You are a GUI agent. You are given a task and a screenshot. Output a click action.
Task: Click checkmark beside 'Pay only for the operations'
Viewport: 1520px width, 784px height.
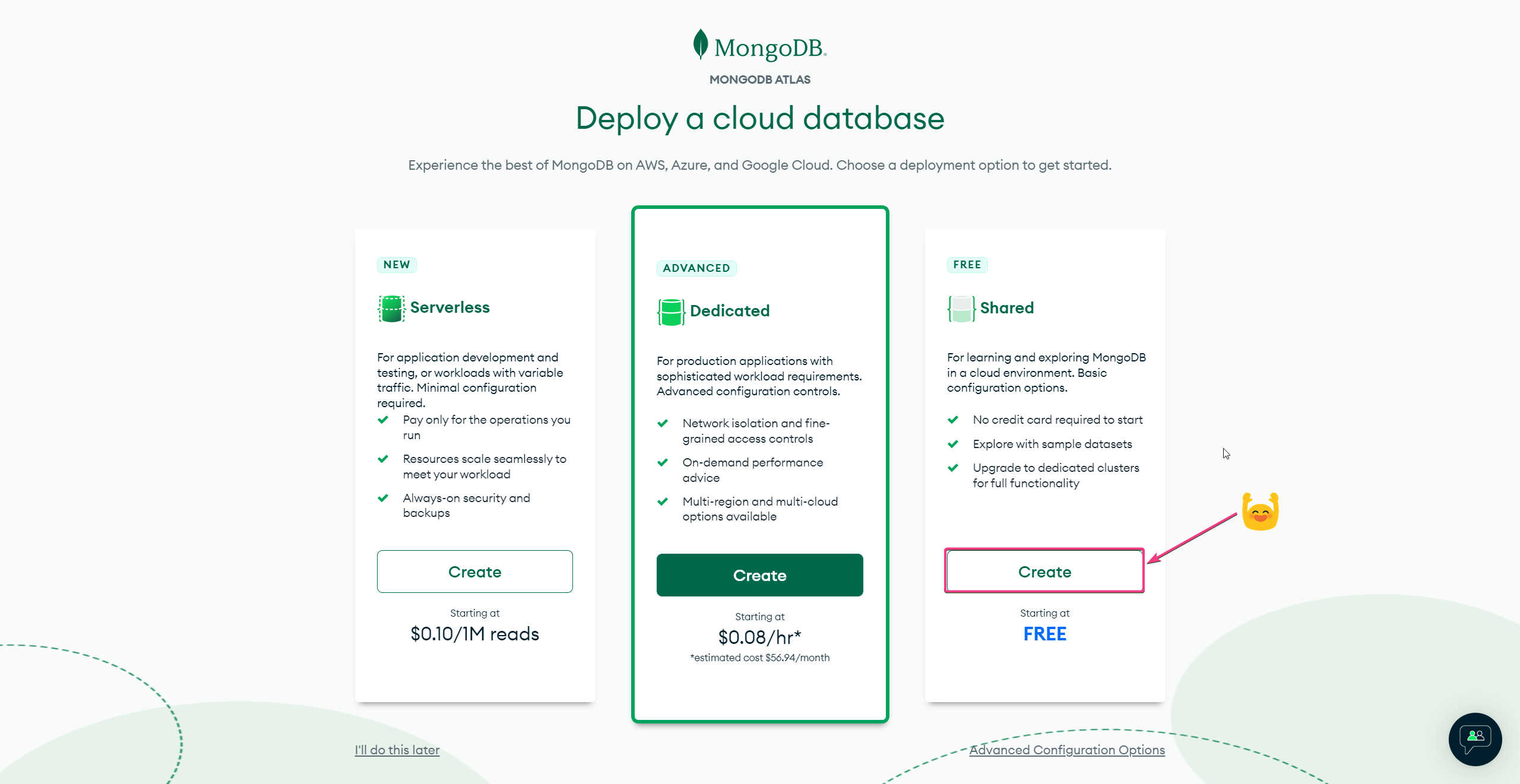tap(383, 420)
